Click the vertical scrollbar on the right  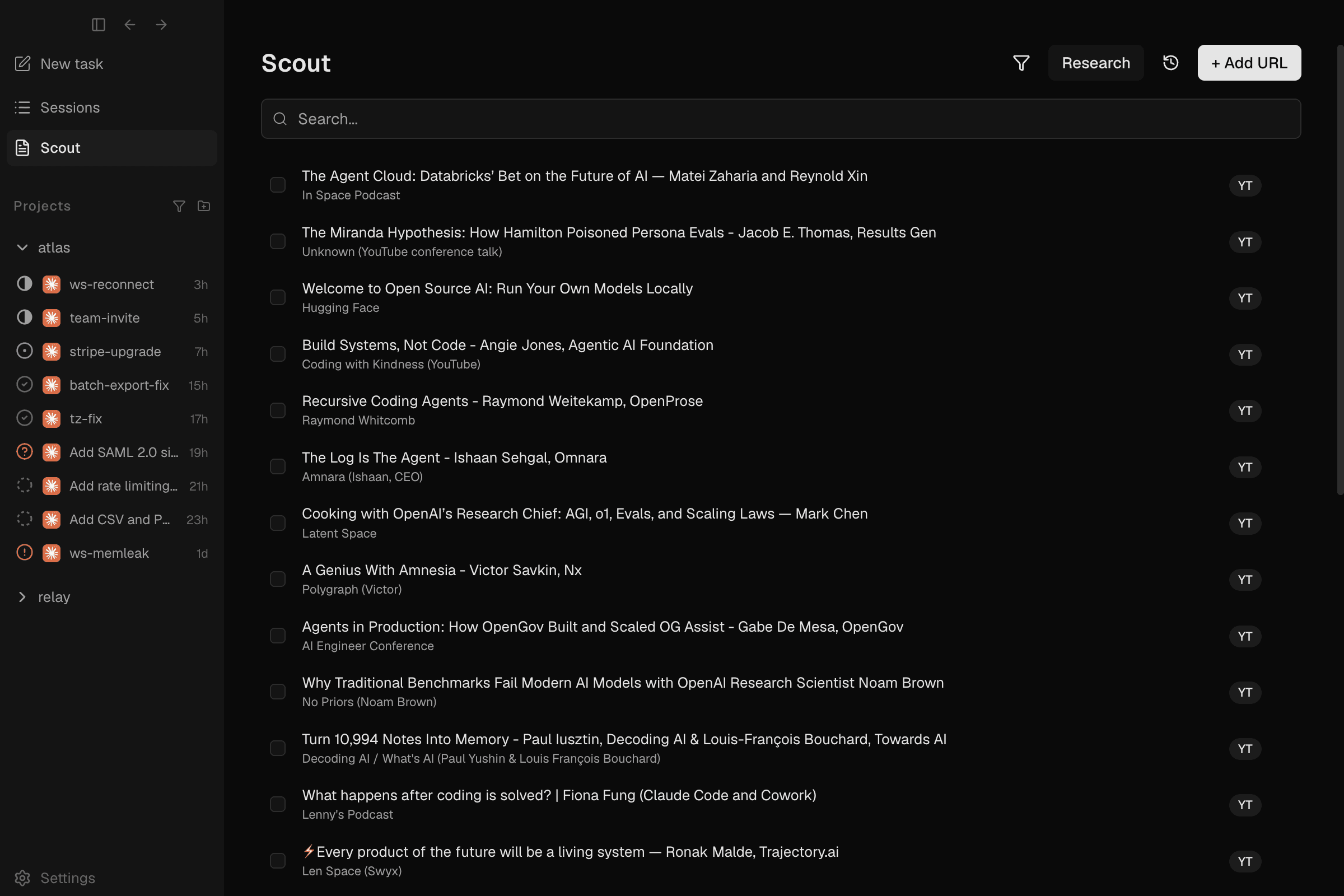pos(1340,269)
